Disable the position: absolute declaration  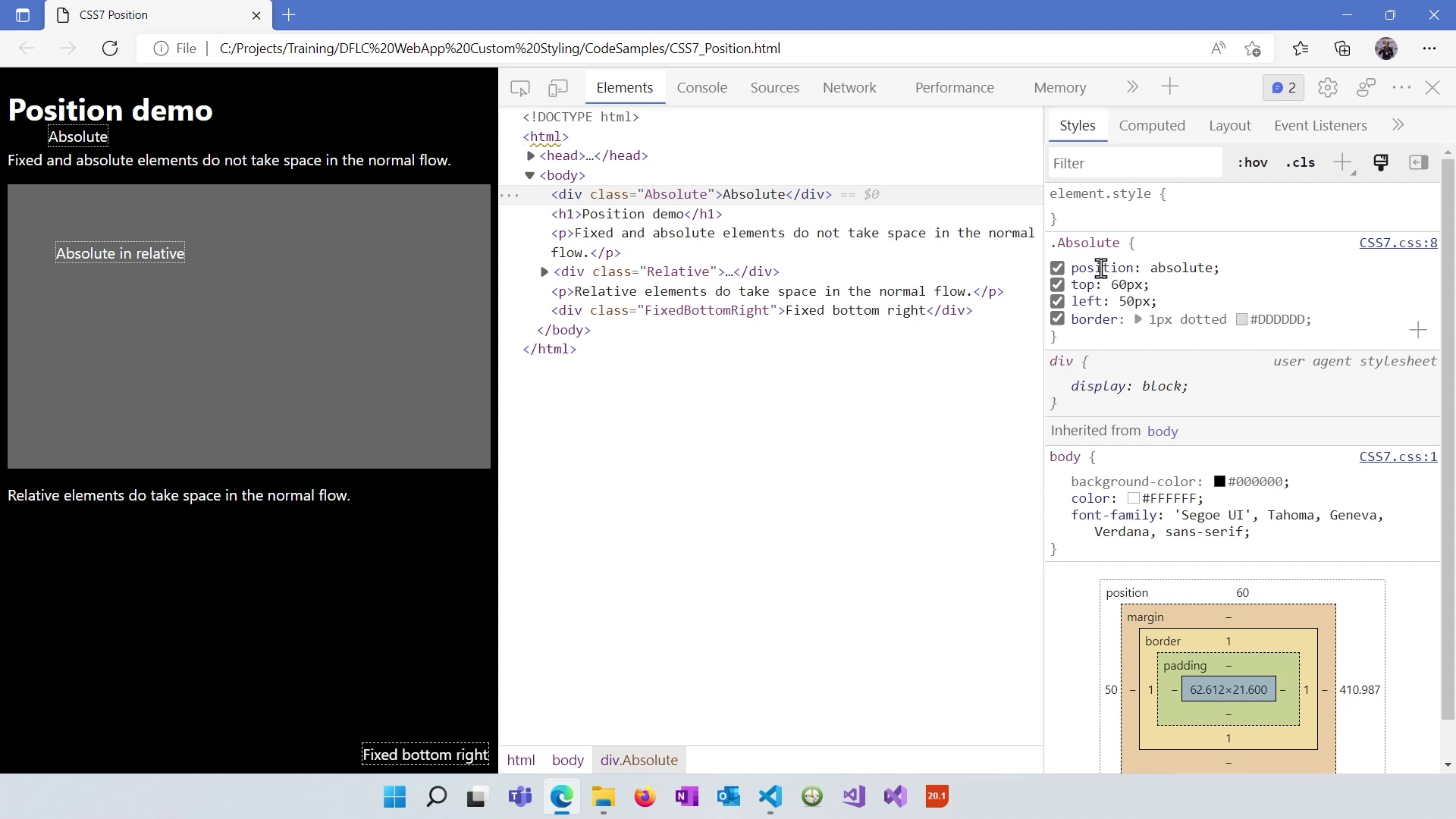point(1058,268)
